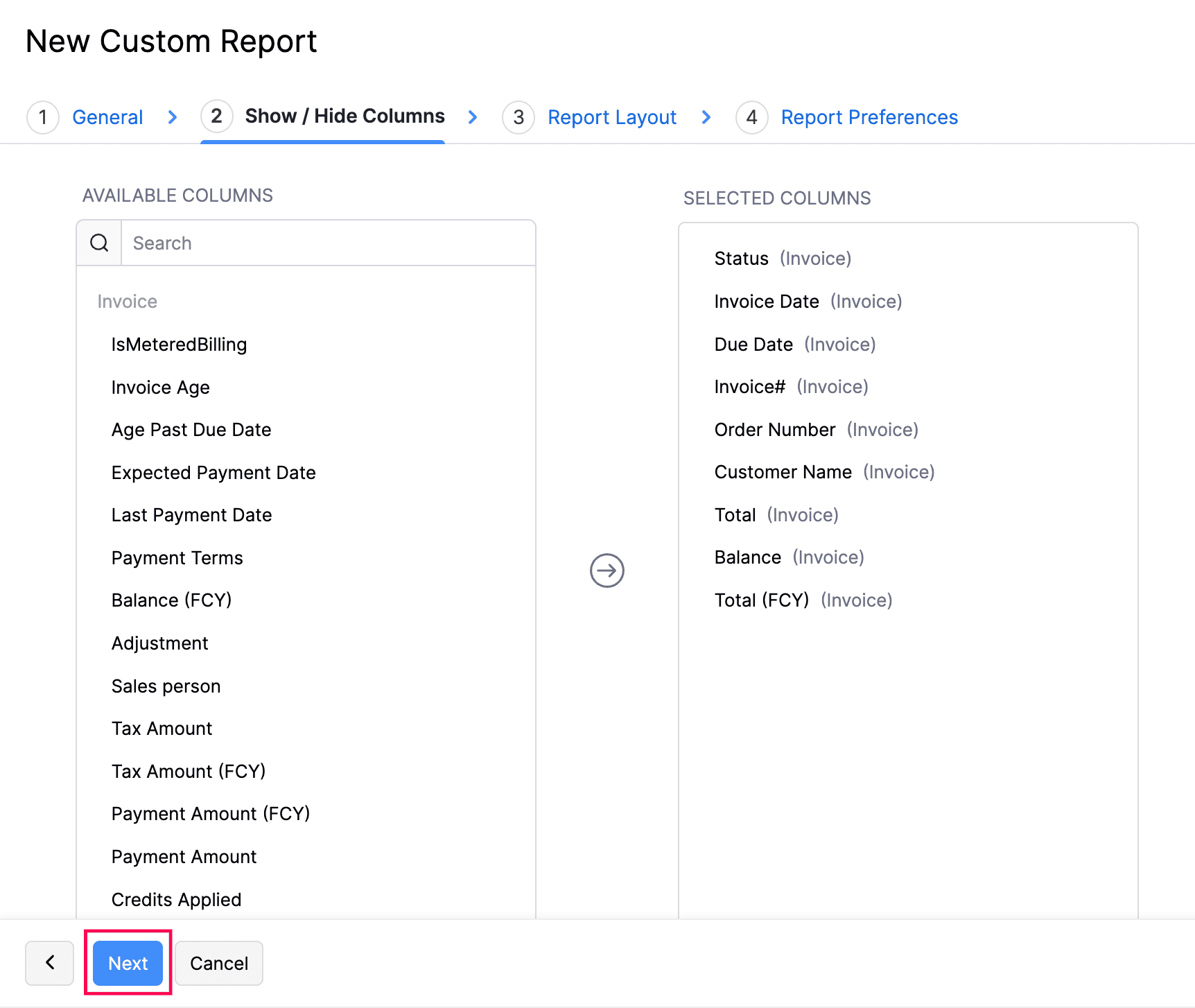Go to Report Layout step

point(611,117)
